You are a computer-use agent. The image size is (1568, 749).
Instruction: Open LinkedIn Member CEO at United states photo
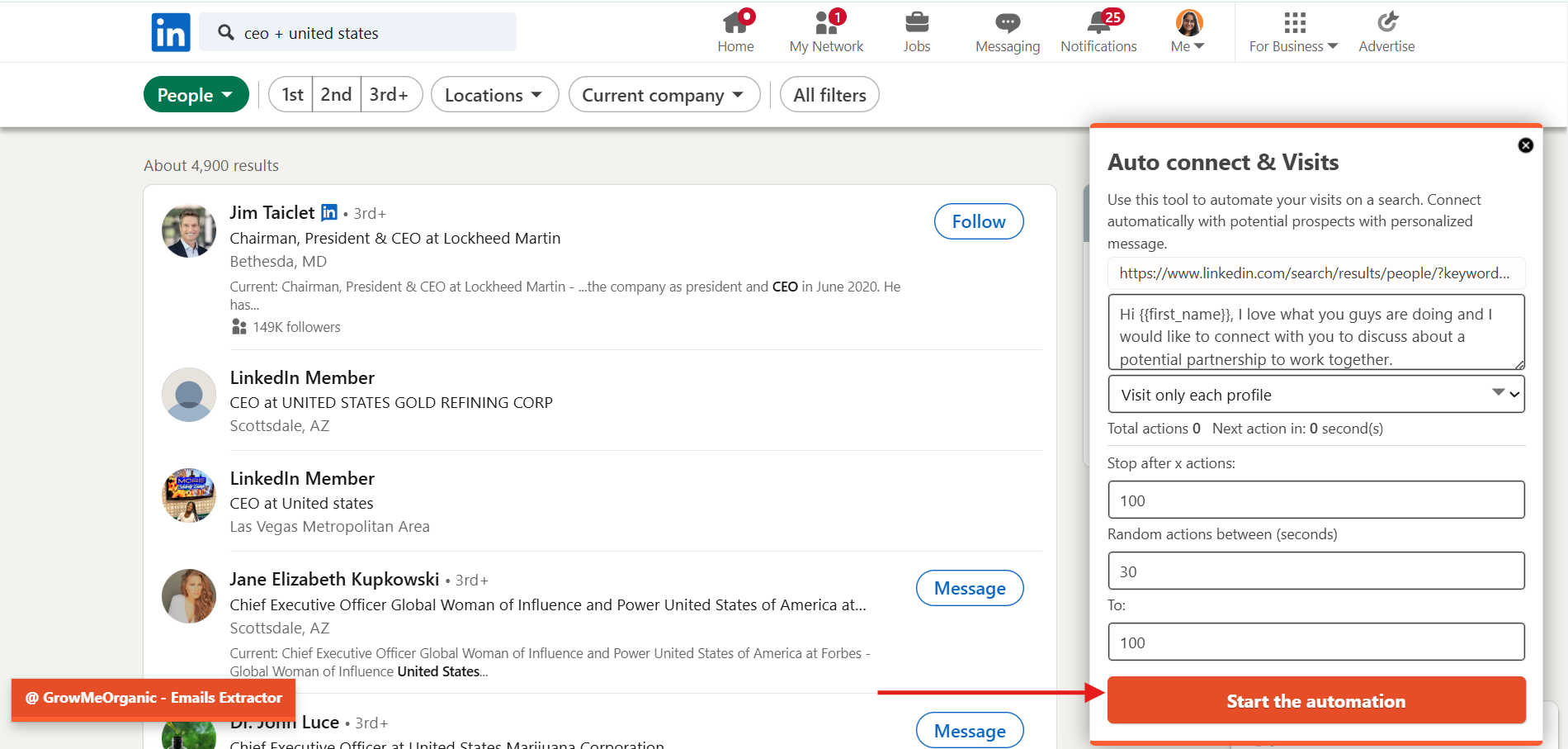[189, 495]
